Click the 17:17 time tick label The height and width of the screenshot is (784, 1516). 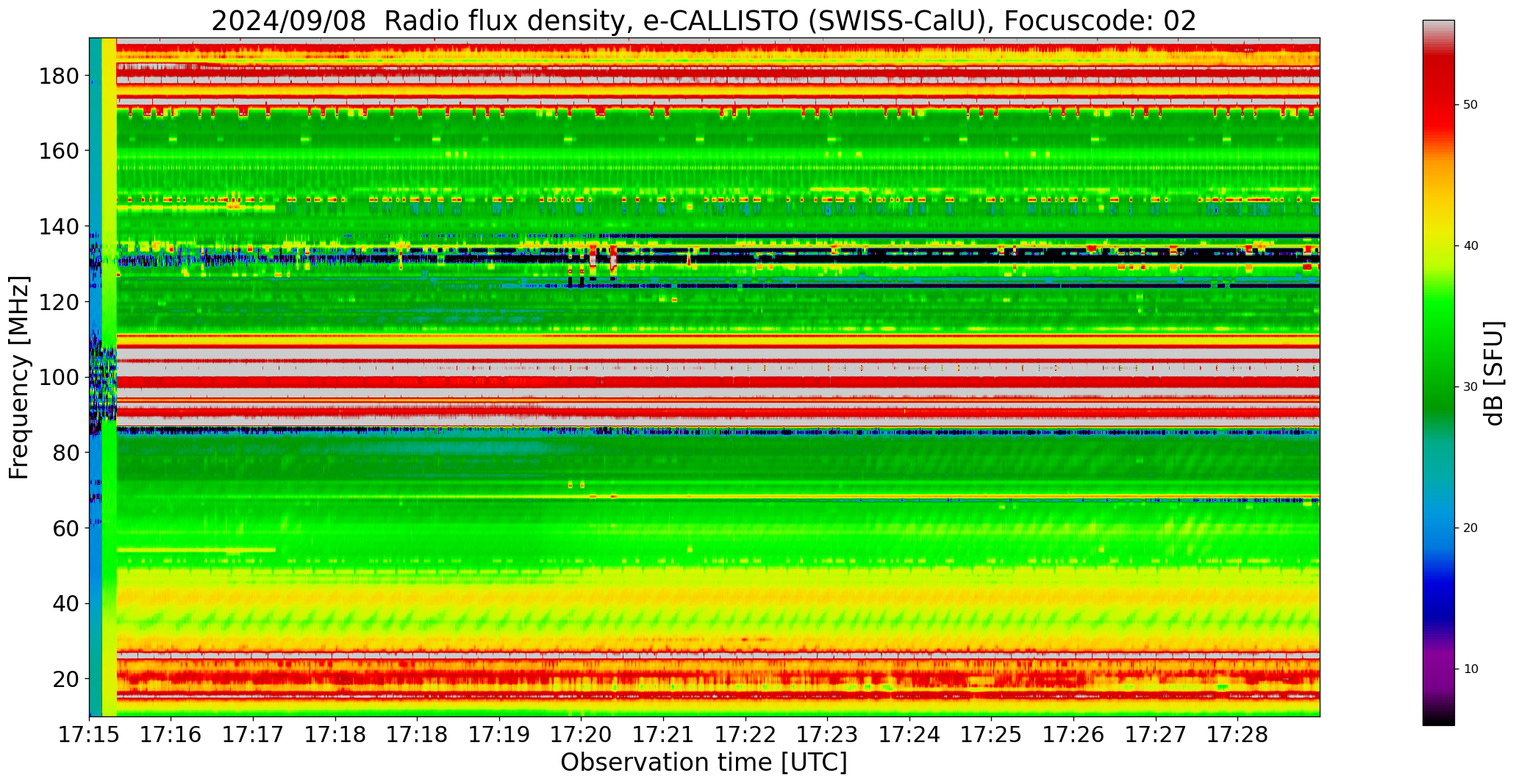[x=254, y=734]
